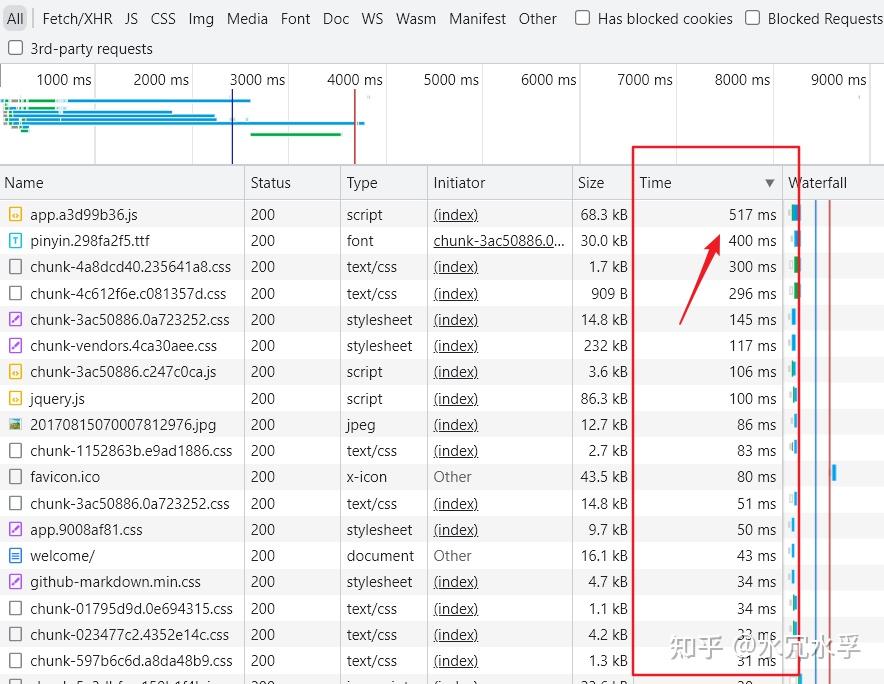
Task: Click script icon for app.a3d99b36.js
Action: pos(16,214)
